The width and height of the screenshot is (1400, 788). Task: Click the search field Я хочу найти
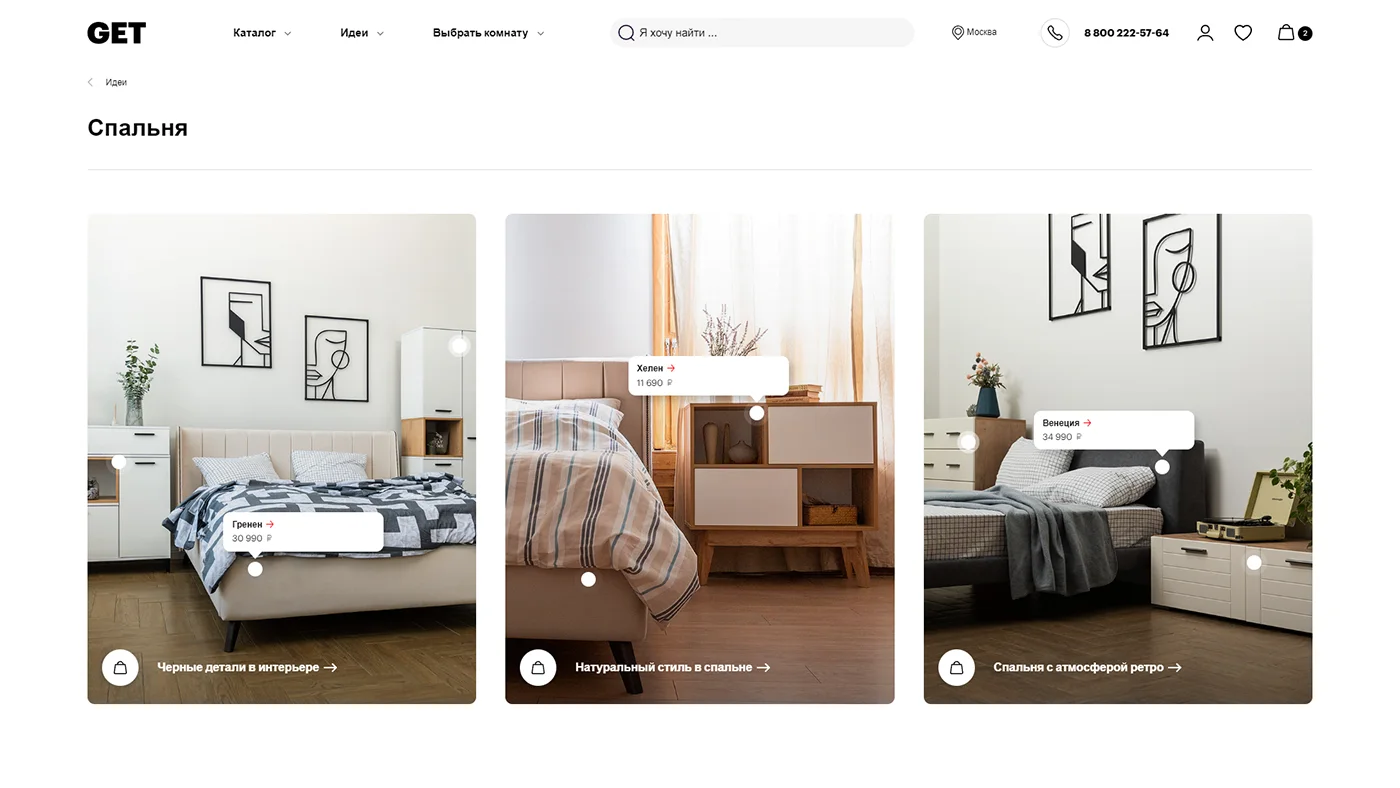(x=762, y=33)
